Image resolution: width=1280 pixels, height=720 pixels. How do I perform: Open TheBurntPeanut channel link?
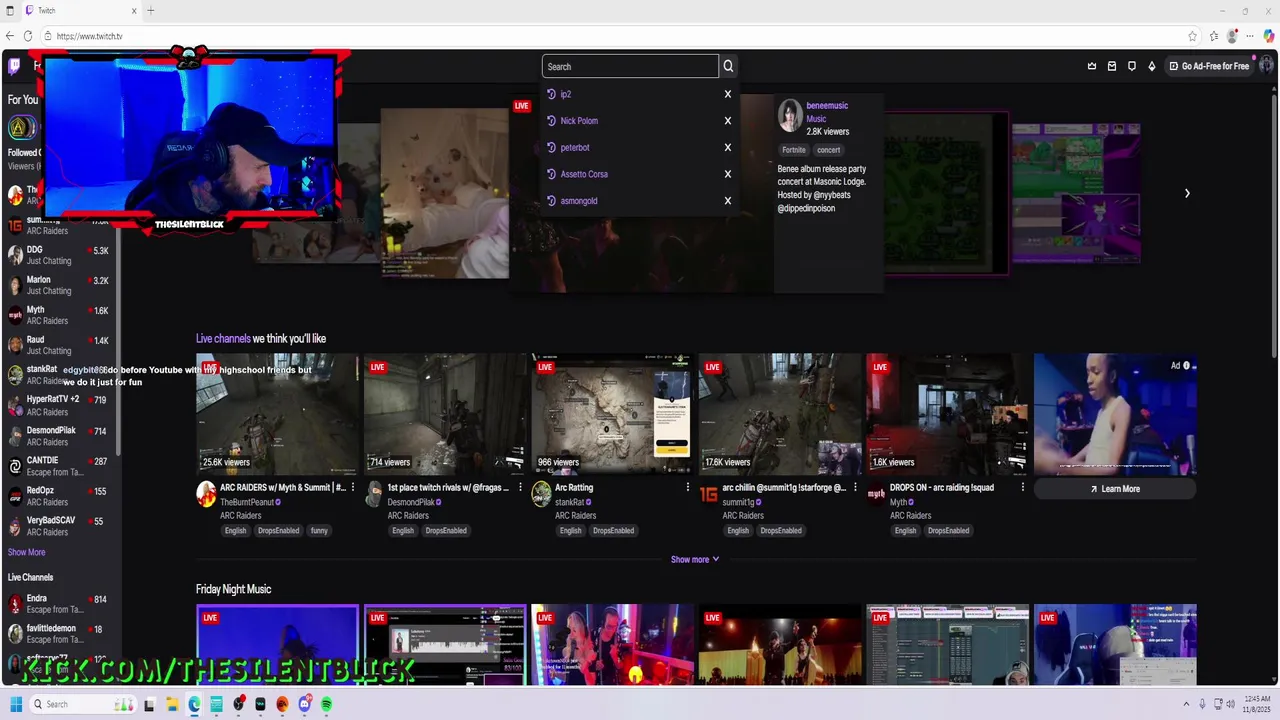pyautogui.click(x=246, y=502)
